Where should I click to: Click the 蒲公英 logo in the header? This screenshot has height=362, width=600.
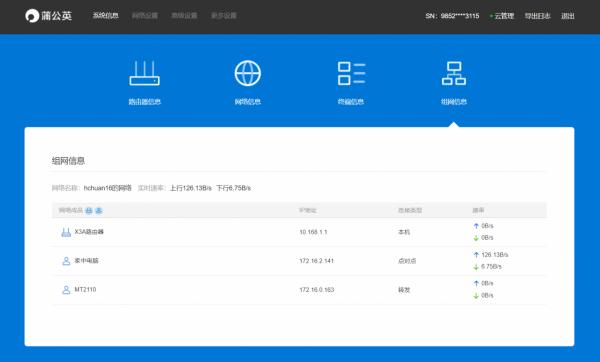coord(48,16)
